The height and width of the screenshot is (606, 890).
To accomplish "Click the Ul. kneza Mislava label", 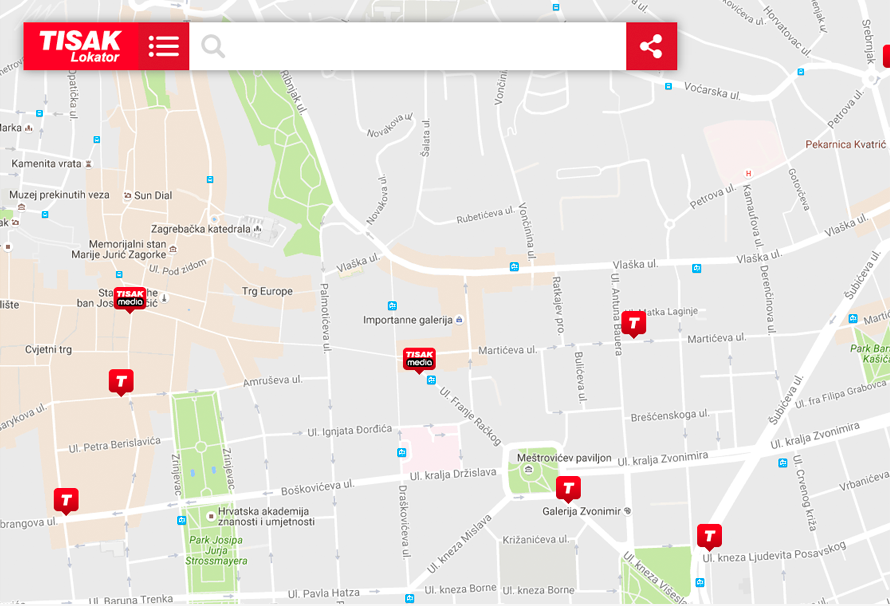I will [459, 544].
